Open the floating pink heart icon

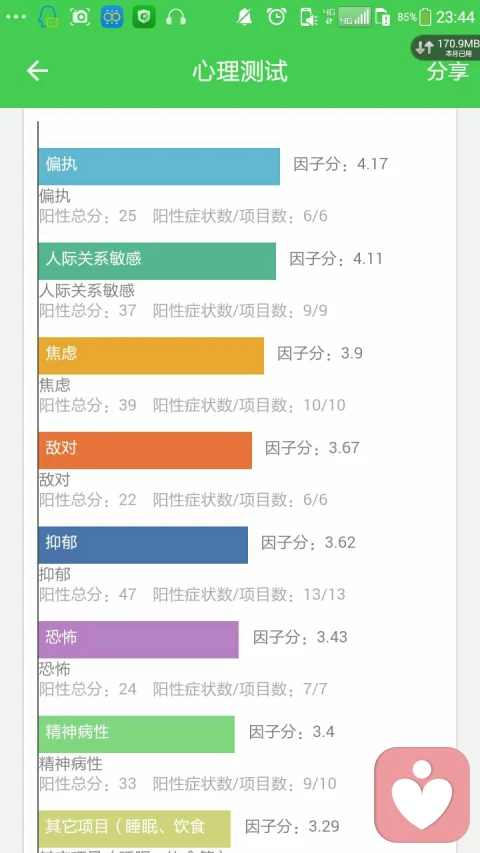[x=422, y=794]
